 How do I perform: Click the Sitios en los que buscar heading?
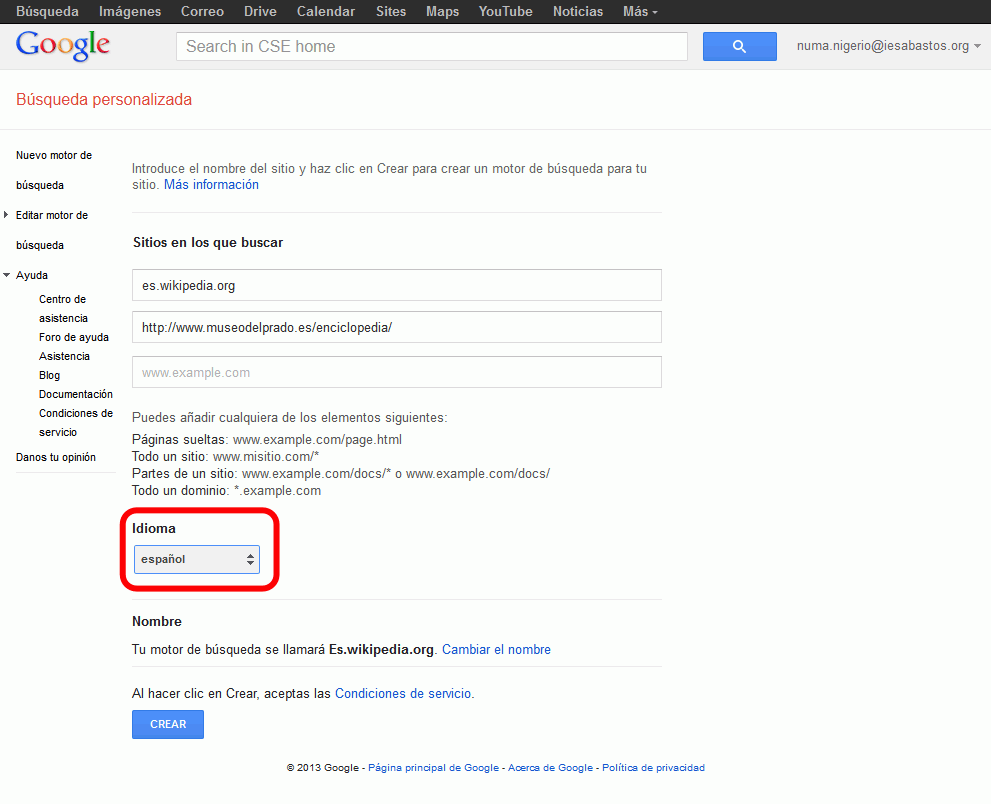pos(208,243)
